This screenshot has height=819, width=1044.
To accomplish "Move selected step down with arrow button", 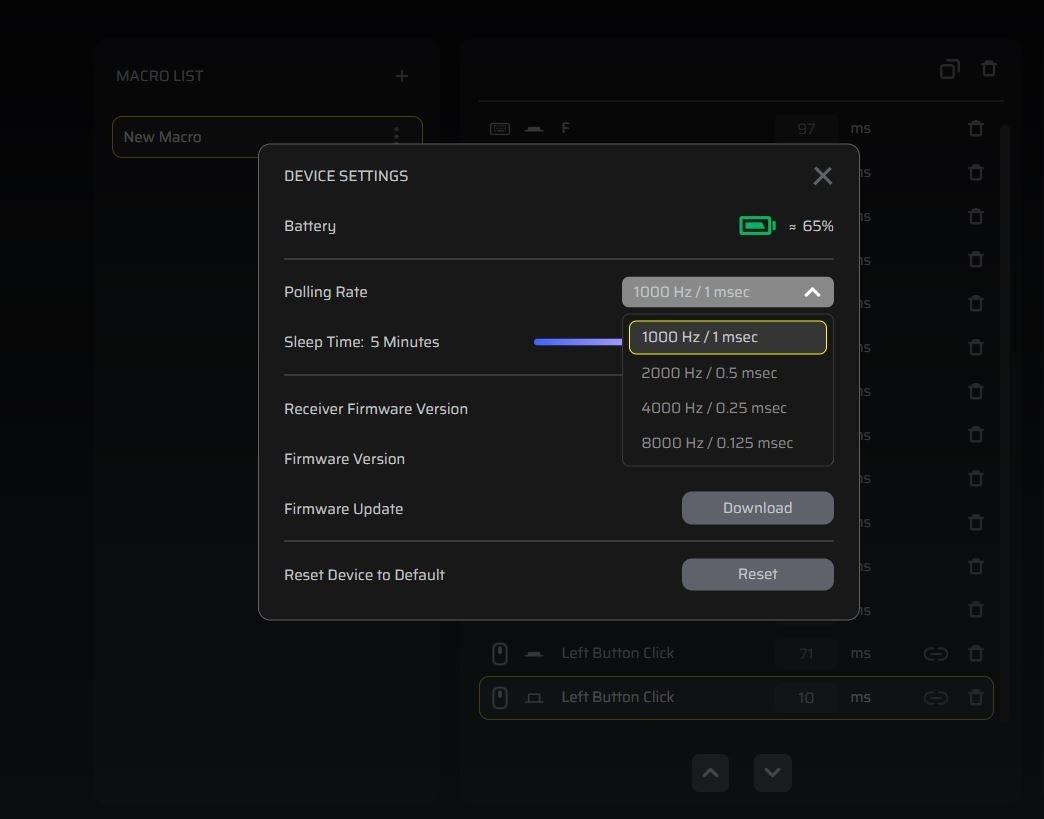I will click(x=772, y=773).
